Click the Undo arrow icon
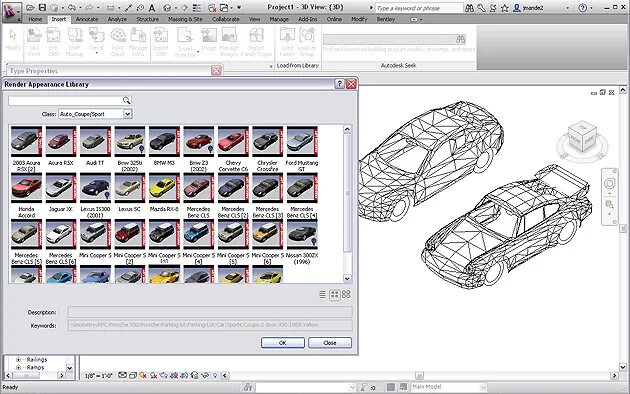Viewport: 630px width, 394px height. 72,8
